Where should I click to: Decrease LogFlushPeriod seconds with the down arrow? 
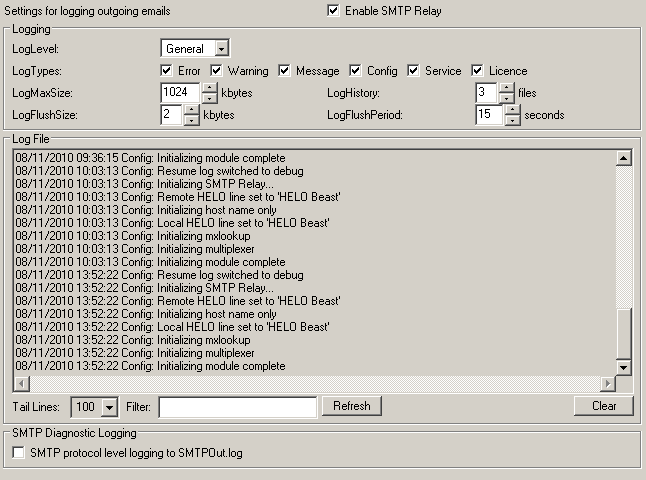513,120
